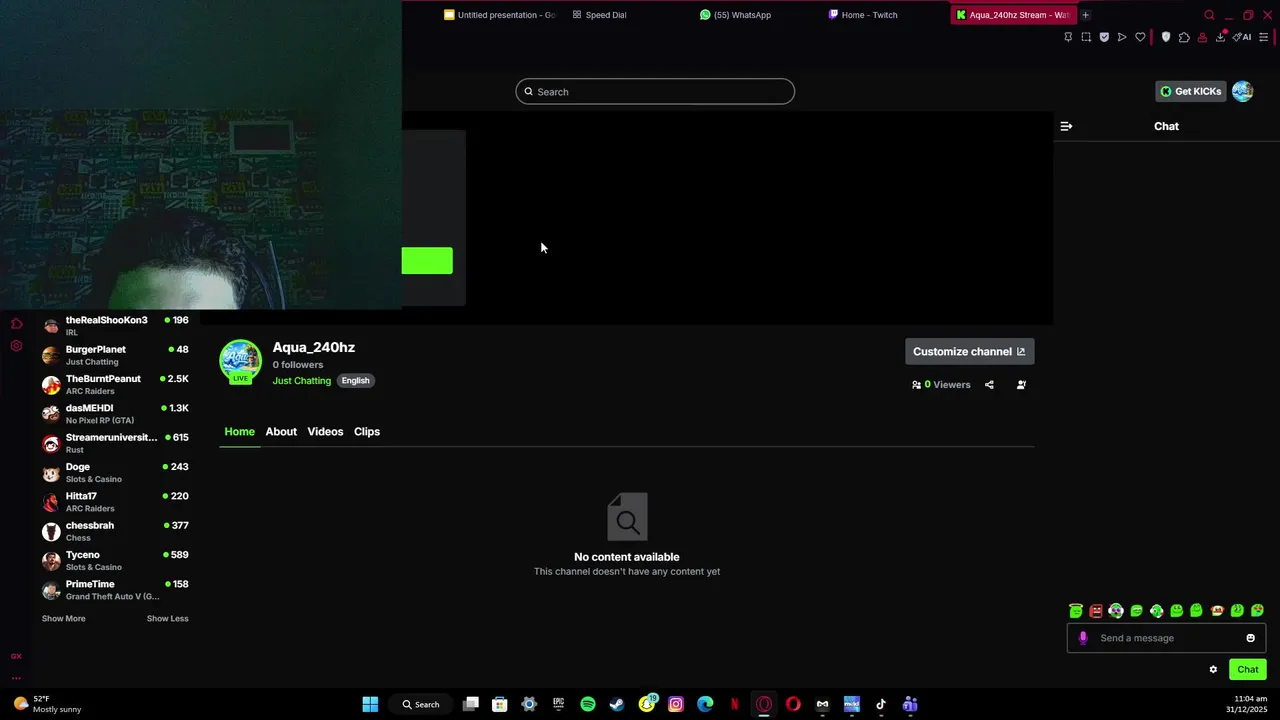Open dasMEHDI channel in sidebar
Screen dimensions: 1280x720
[x=115, y=414]
